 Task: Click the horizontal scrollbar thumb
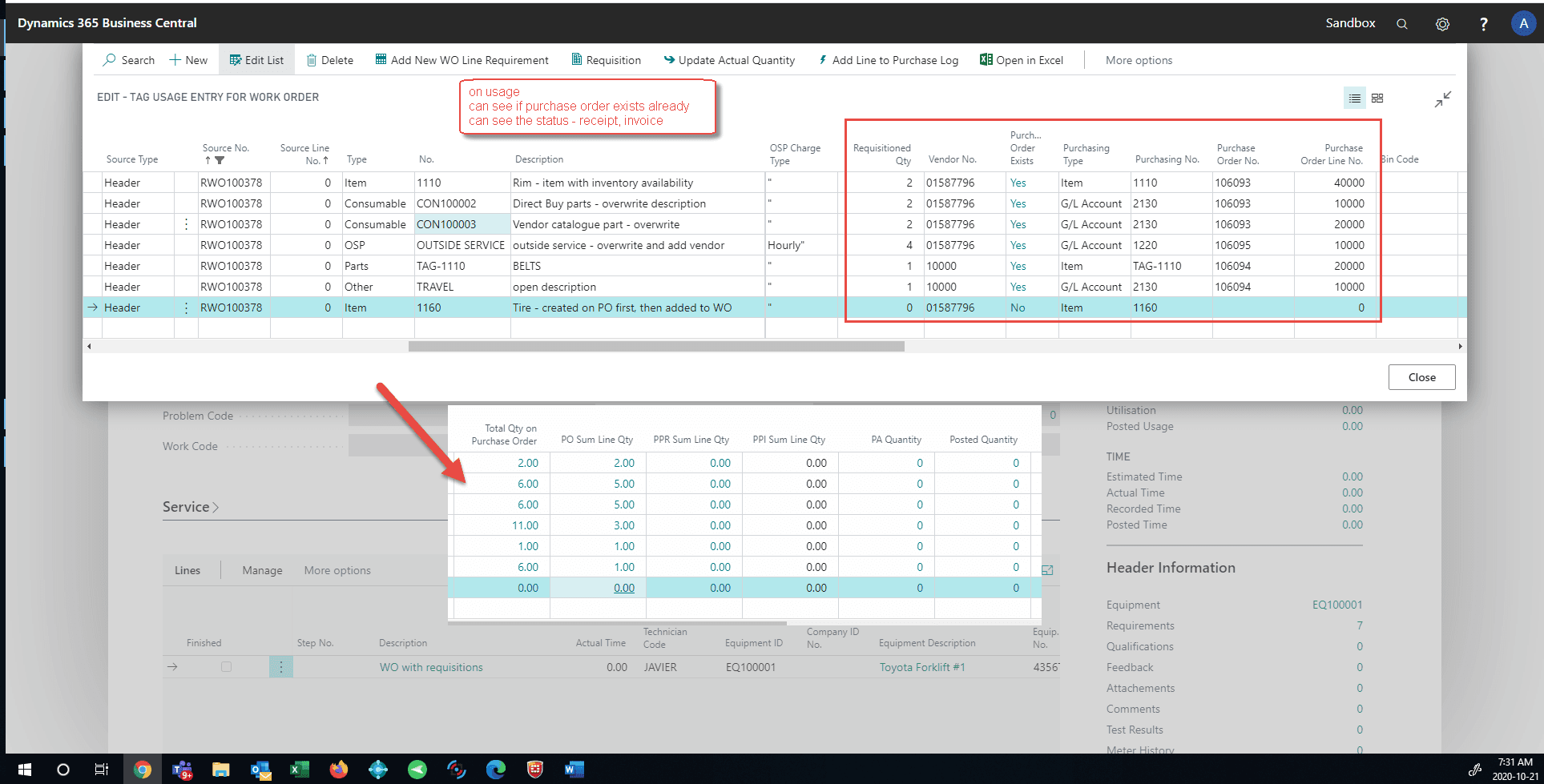coord(656,347)
